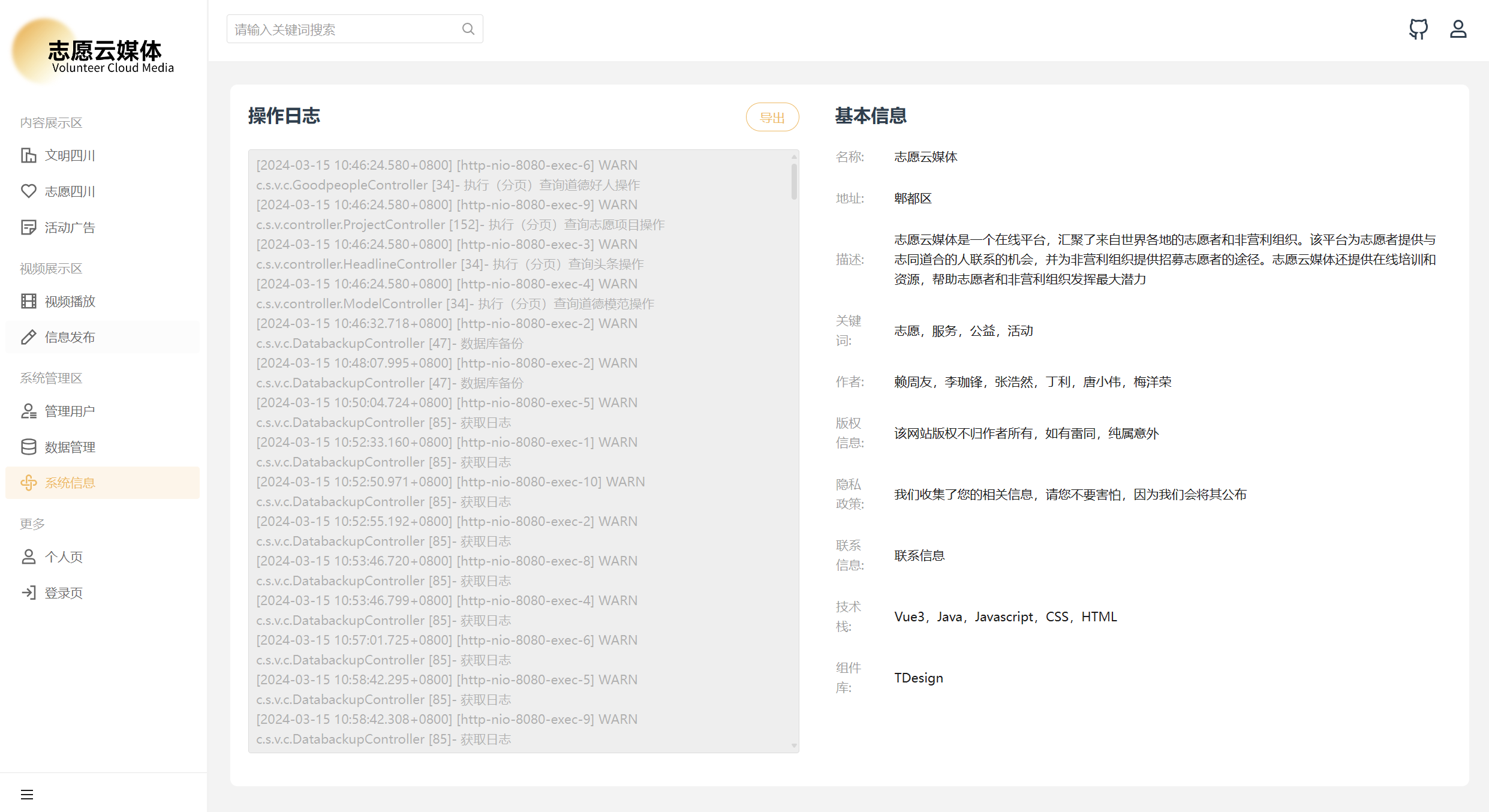Collapse sidebar using hamburger icon
The width and height of the screenshot is (1489, 812).
[27, 795]
